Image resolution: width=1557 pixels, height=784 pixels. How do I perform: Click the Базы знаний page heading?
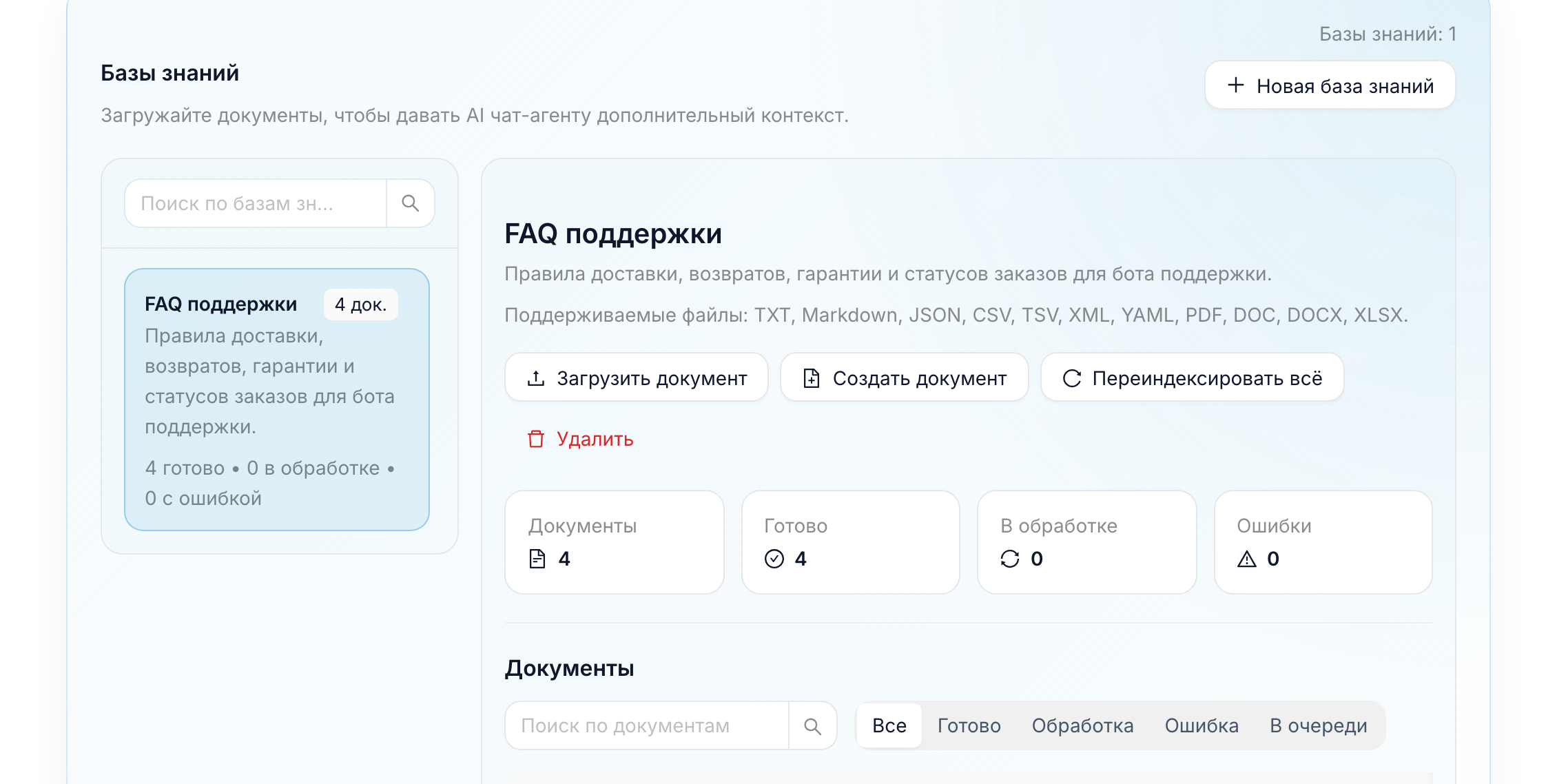[170, 73]
